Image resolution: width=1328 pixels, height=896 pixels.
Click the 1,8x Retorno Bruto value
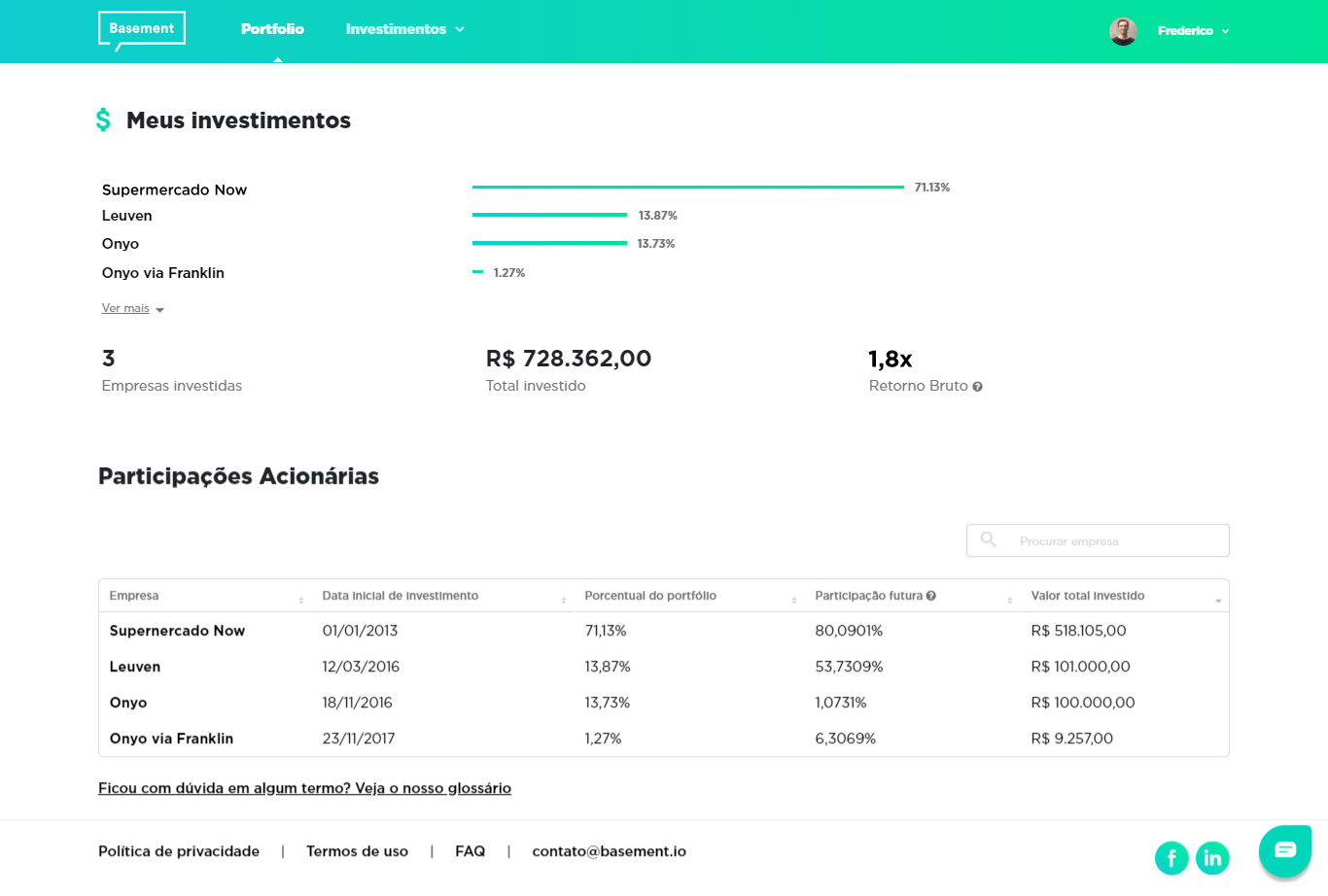(891, 360)
